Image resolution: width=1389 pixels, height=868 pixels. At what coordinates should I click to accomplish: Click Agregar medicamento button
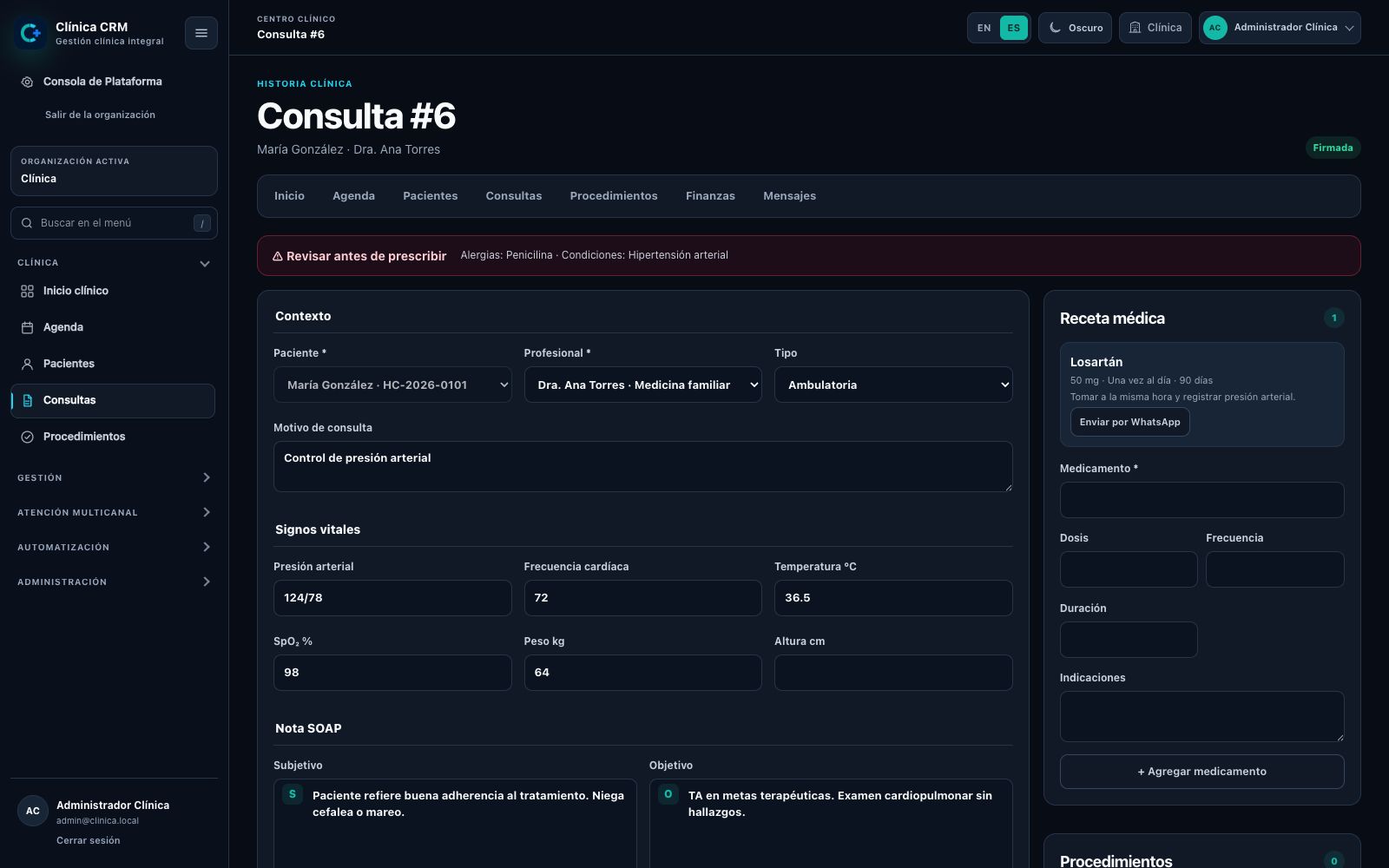(x=1201, y=772)
